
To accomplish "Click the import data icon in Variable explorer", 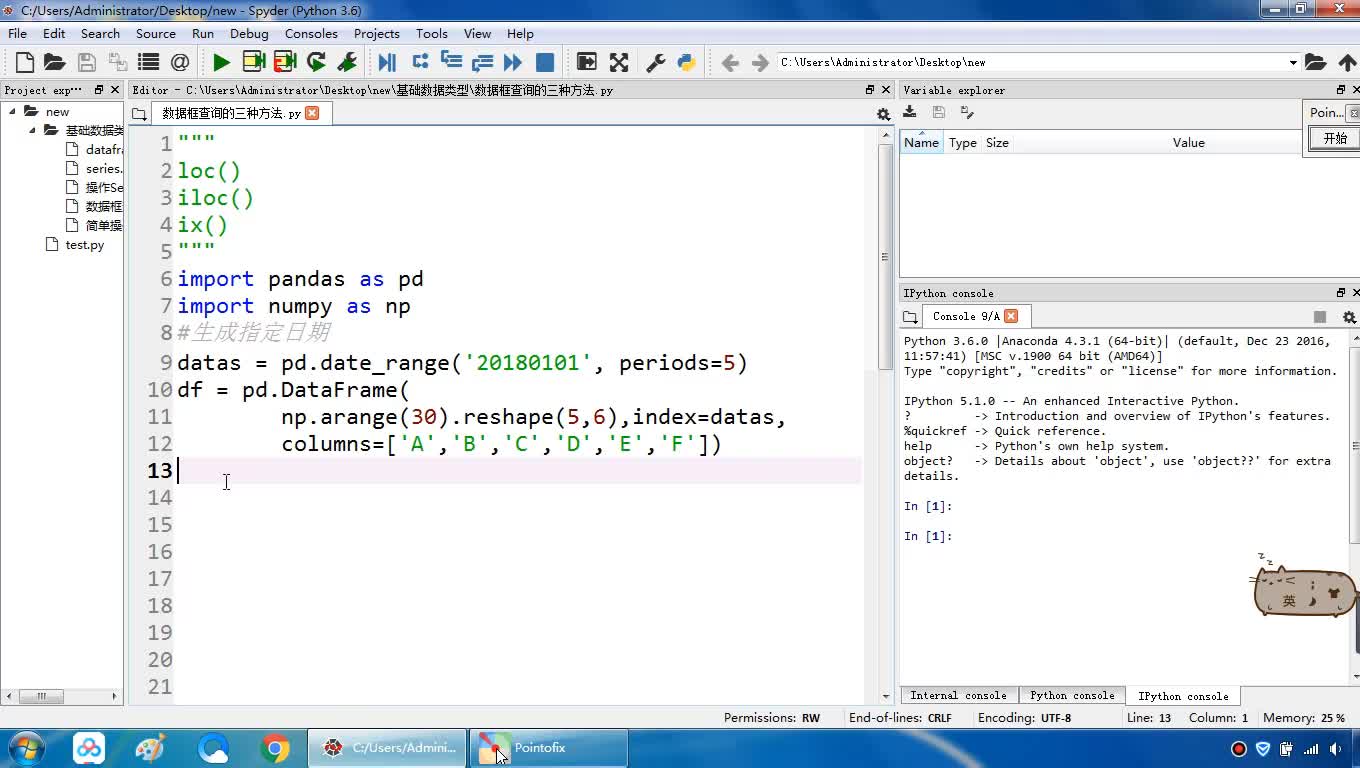I will [910, 112].
